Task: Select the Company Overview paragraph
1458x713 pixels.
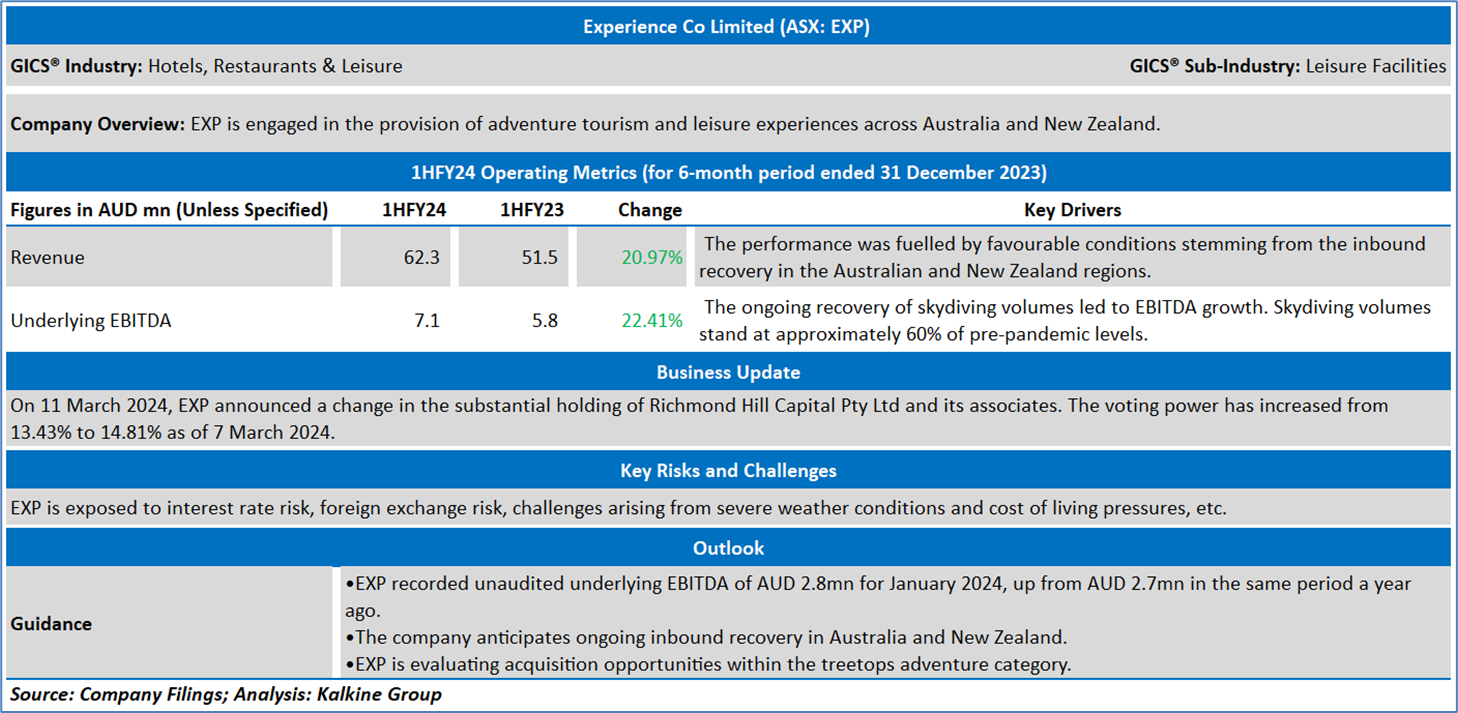Action: 585,125
